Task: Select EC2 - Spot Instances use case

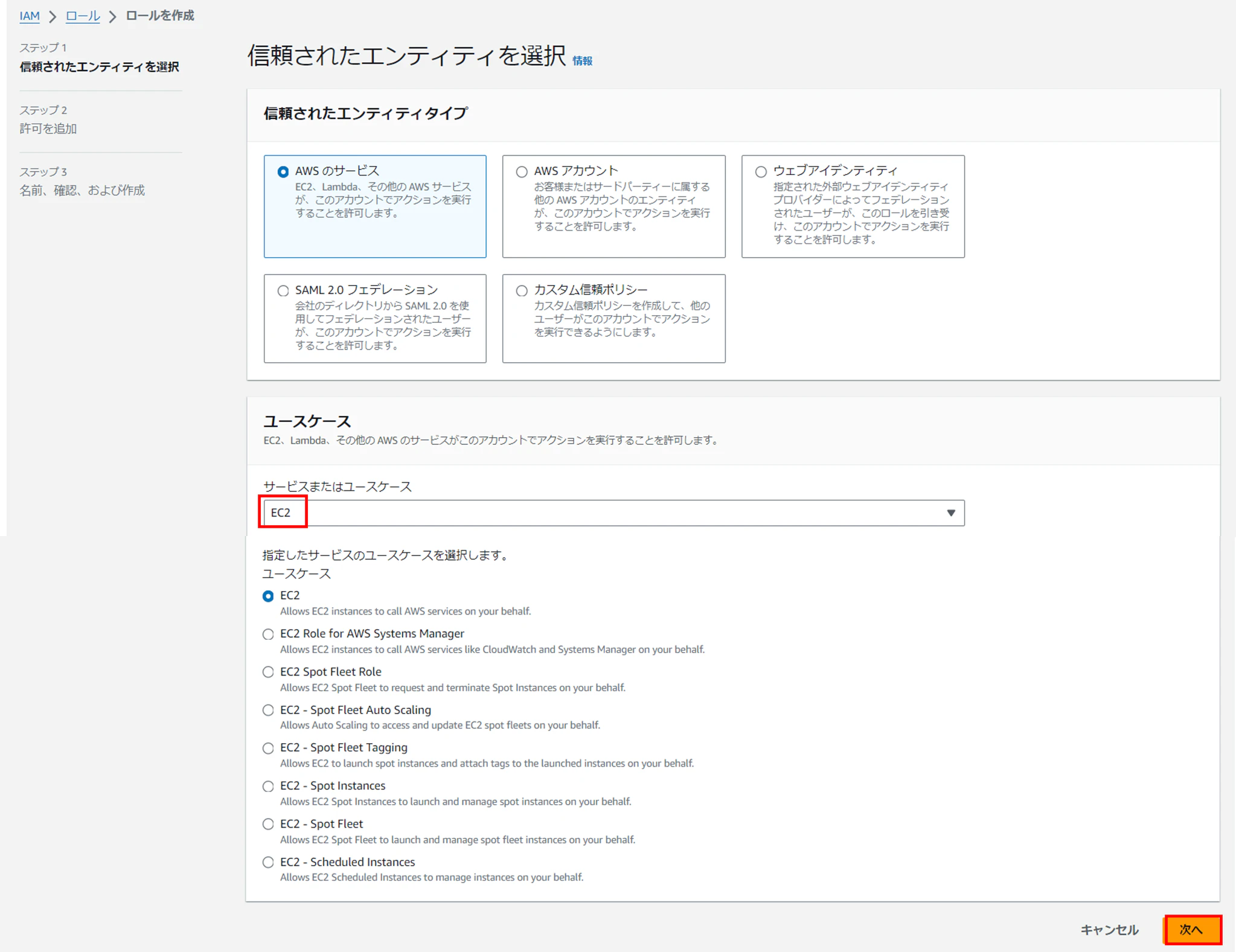Action: pos(268,787)
